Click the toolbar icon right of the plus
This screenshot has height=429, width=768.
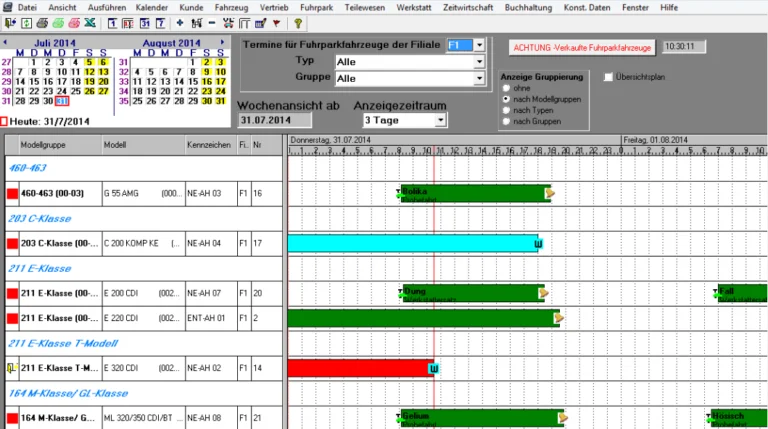[196, 23]
